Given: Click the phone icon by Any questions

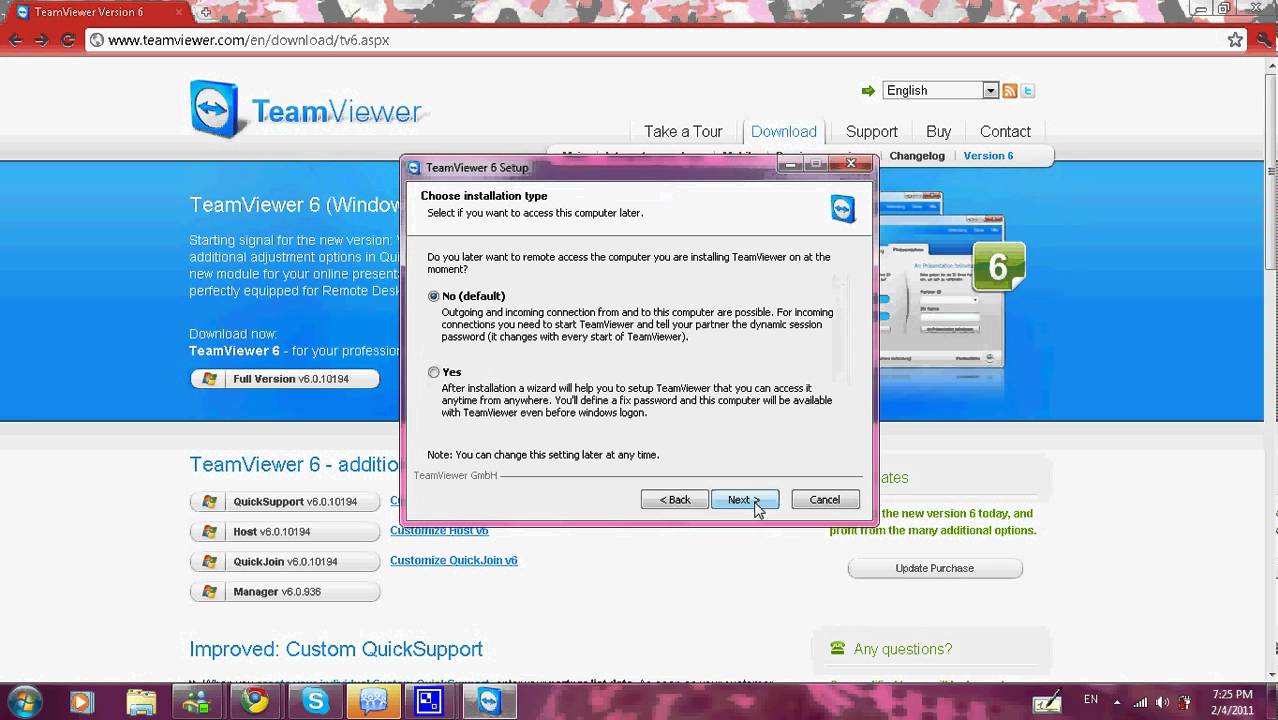Looking at the screenshot, I should (837, 648).
